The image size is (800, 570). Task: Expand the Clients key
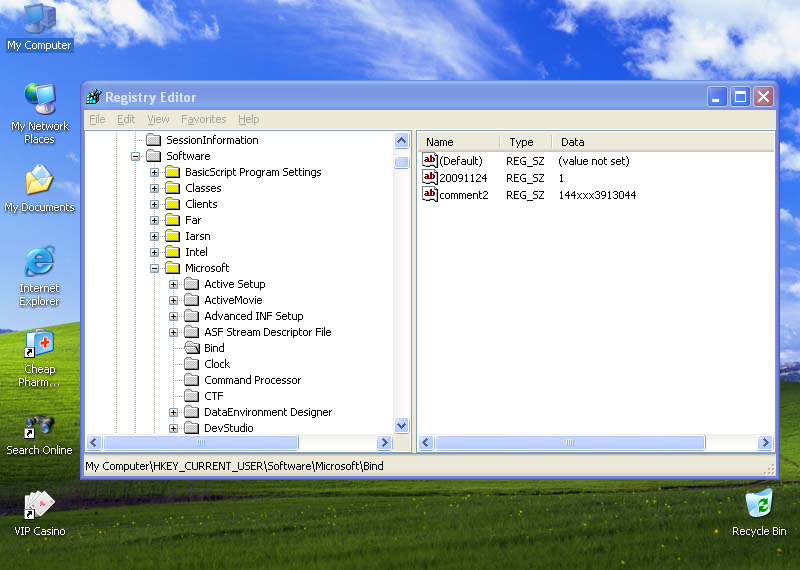pos(154,204)
